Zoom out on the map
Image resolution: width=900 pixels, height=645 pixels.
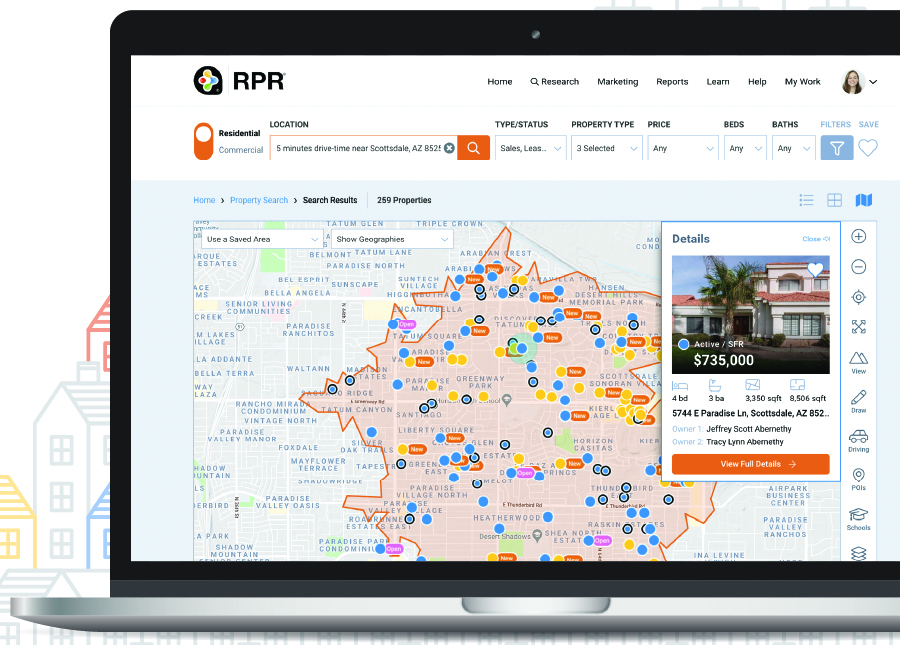click(859, 267)
